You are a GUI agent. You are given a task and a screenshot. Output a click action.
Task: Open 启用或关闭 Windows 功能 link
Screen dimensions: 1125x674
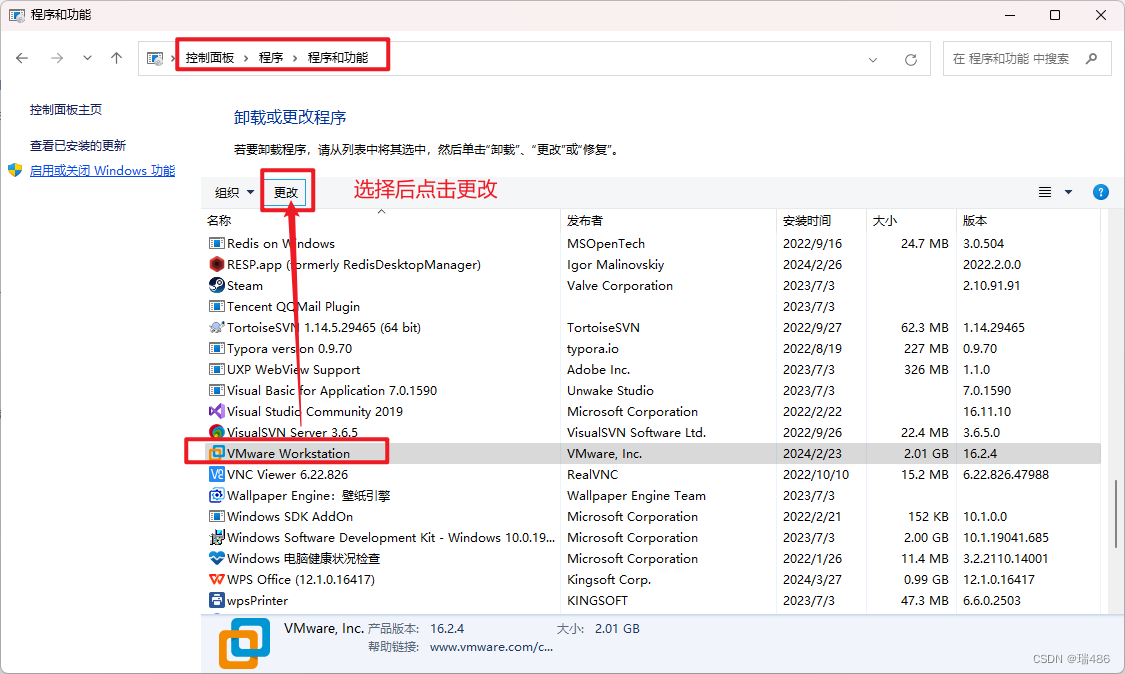tap(102, 170)
